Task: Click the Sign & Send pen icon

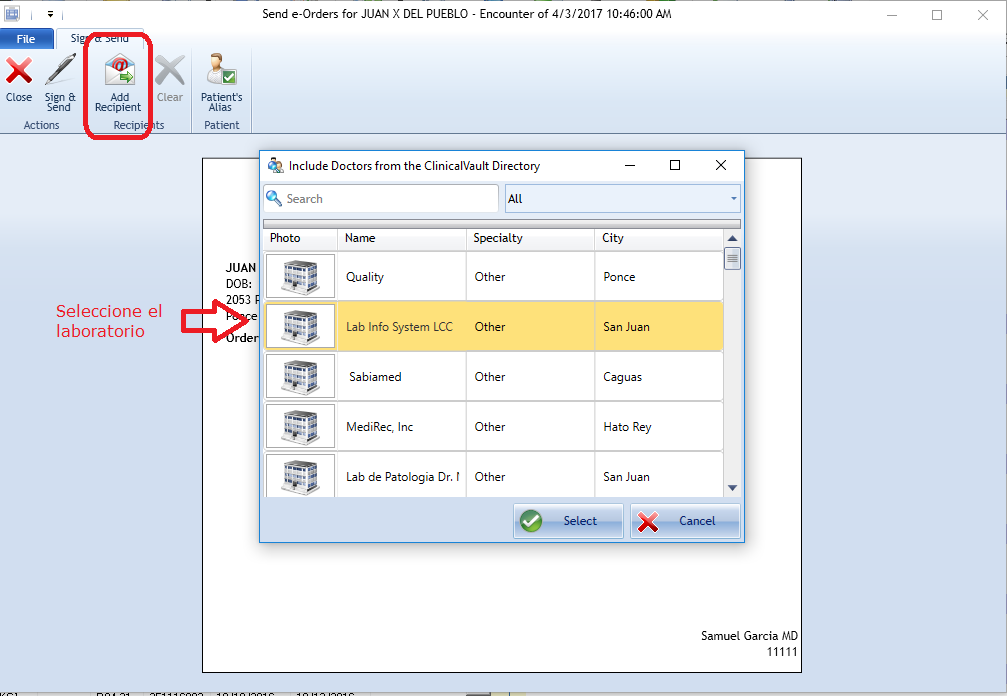Action: tap(60, 72)
